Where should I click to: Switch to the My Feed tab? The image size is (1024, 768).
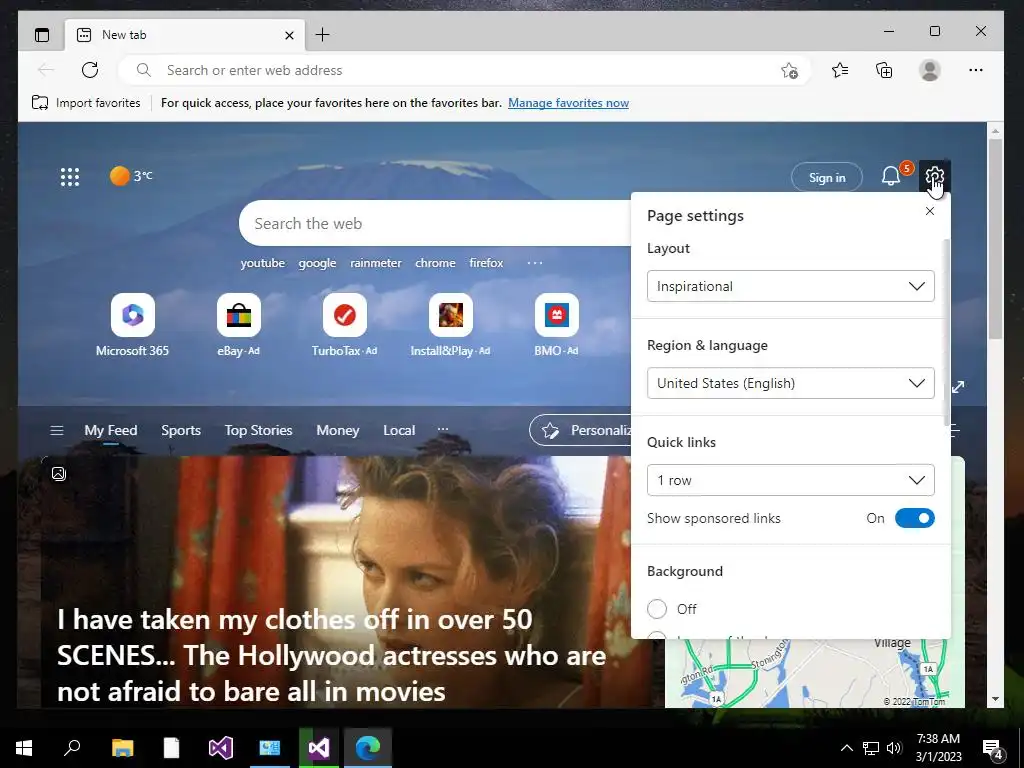point(110,430)
